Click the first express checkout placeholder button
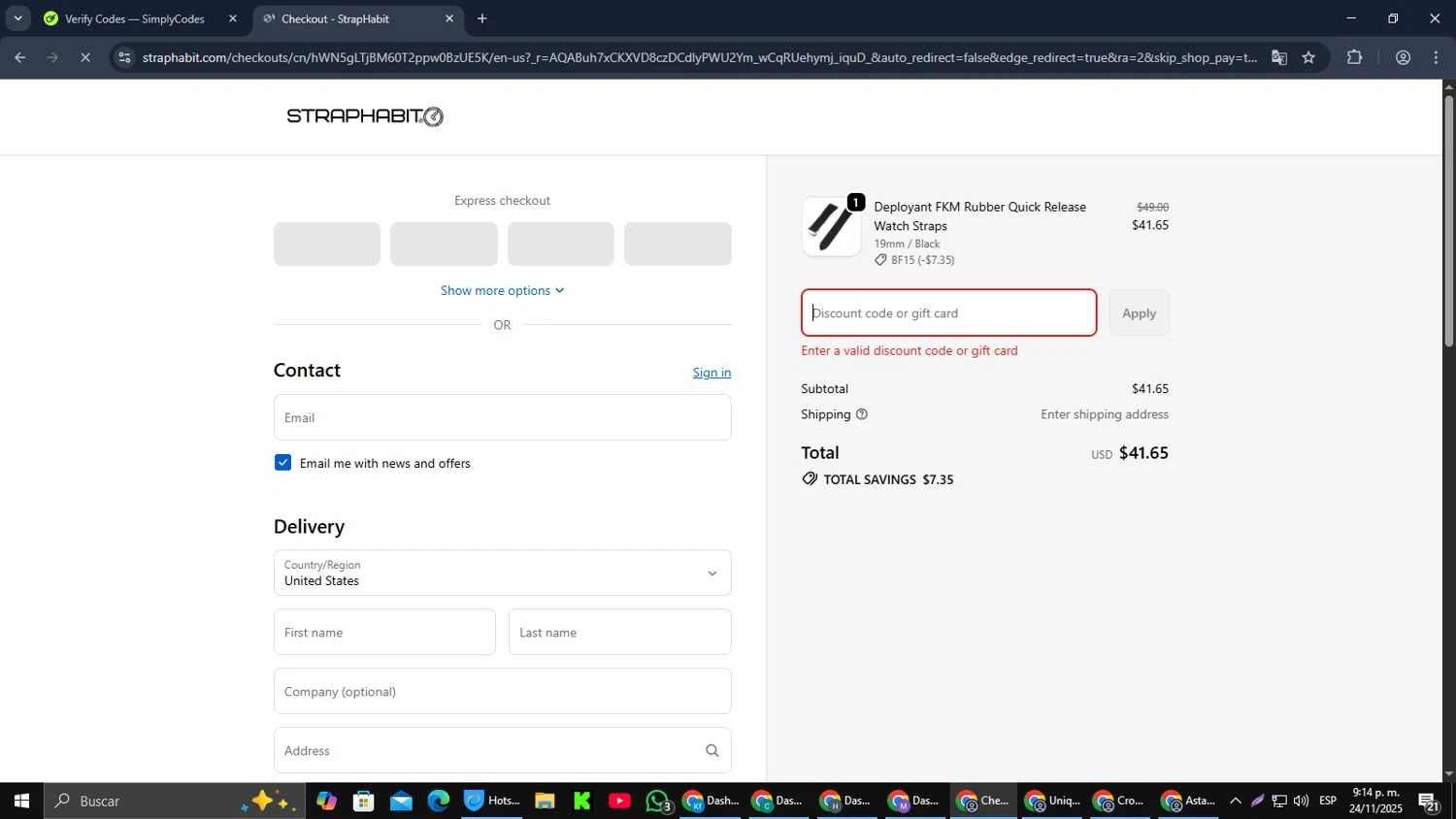Viewport: 1456px width, 819px height. coord(327,244)
